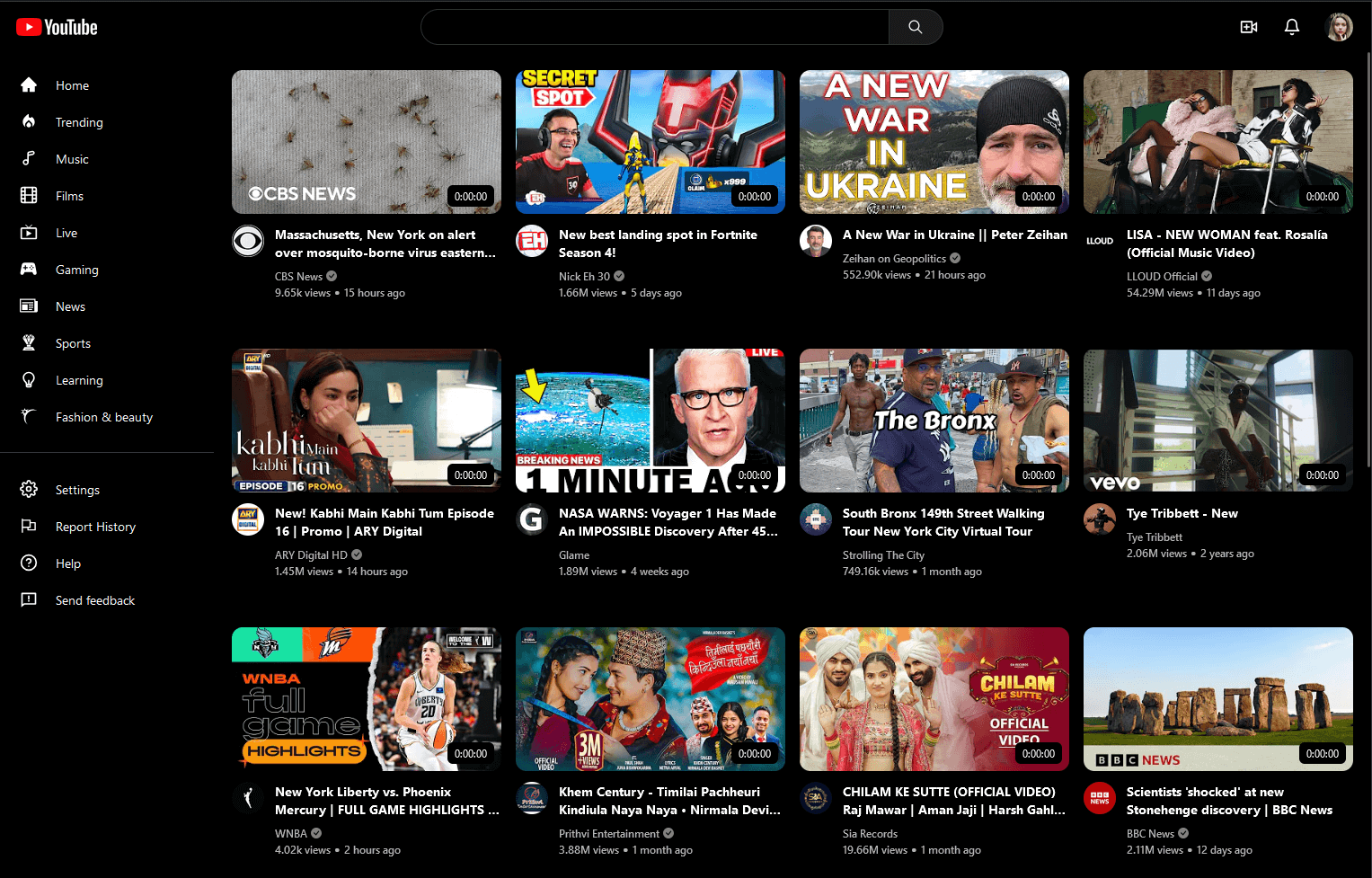This screenshot has height=878, width=1372.
Task: Open the Kabhi Main Kabhi Tum thumbnail
Action: coord(367,421)
